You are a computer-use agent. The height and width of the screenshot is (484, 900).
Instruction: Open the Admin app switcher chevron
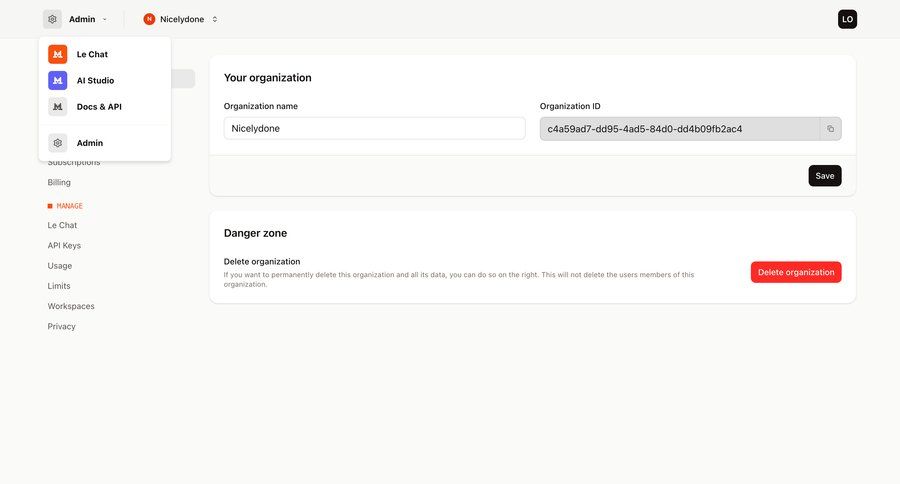[104, 19]
